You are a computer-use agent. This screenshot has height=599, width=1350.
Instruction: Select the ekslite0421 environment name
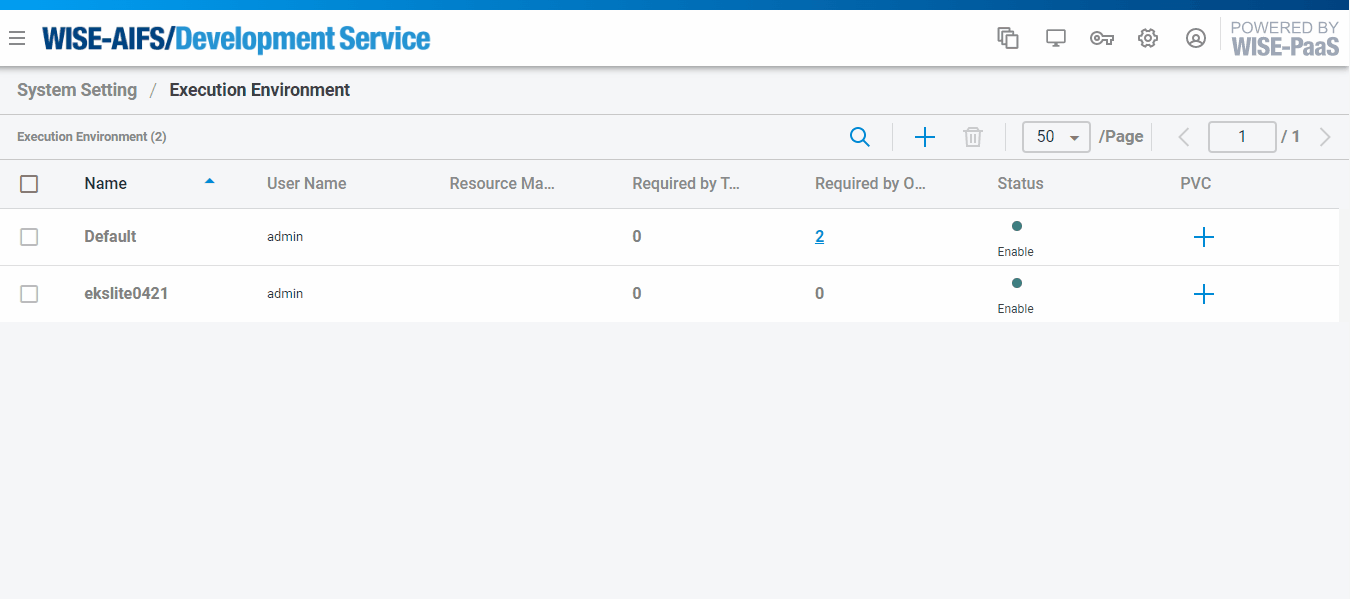pyautogui.click(x=126, y=294)
